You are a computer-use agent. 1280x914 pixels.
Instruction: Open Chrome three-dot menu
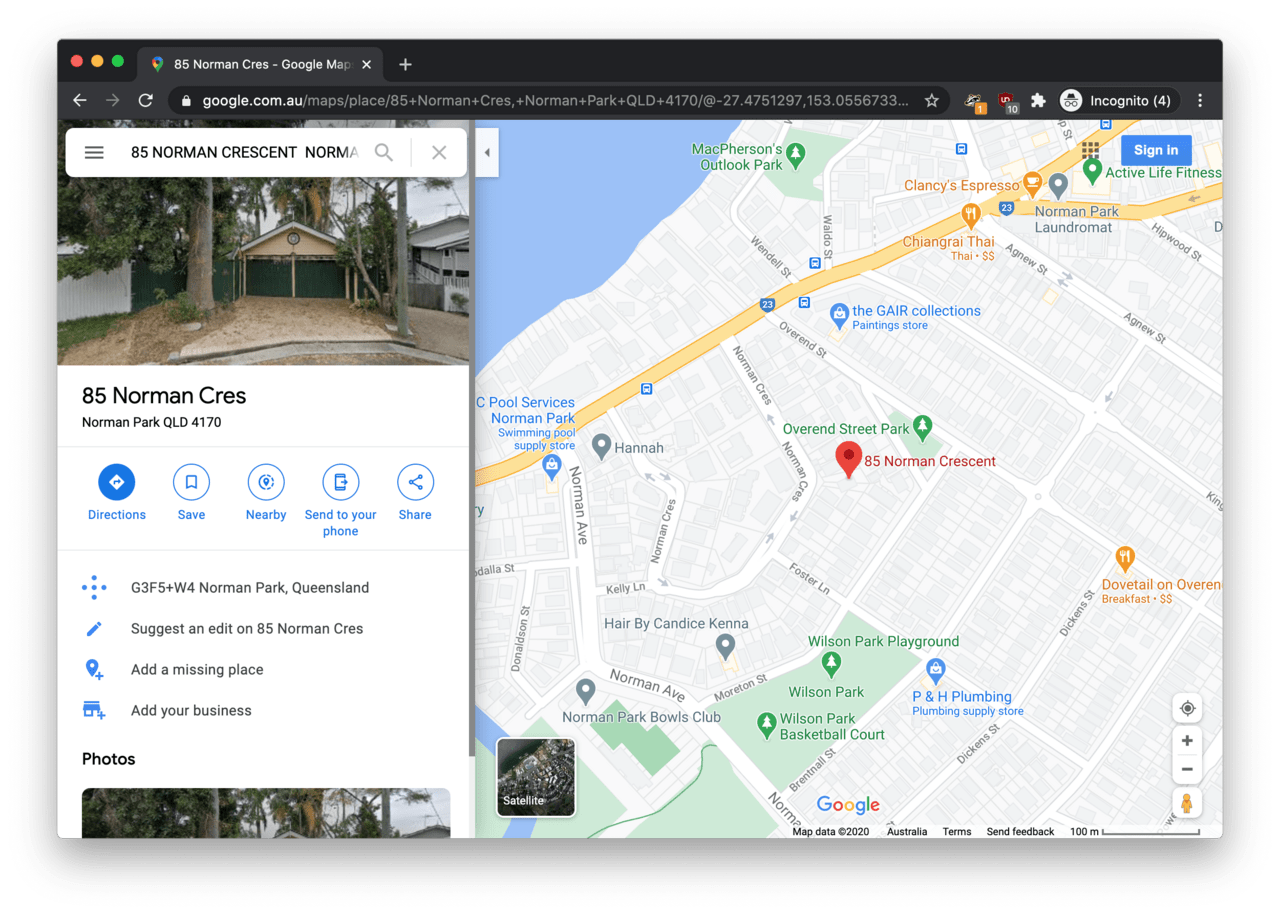(1200, 100)
